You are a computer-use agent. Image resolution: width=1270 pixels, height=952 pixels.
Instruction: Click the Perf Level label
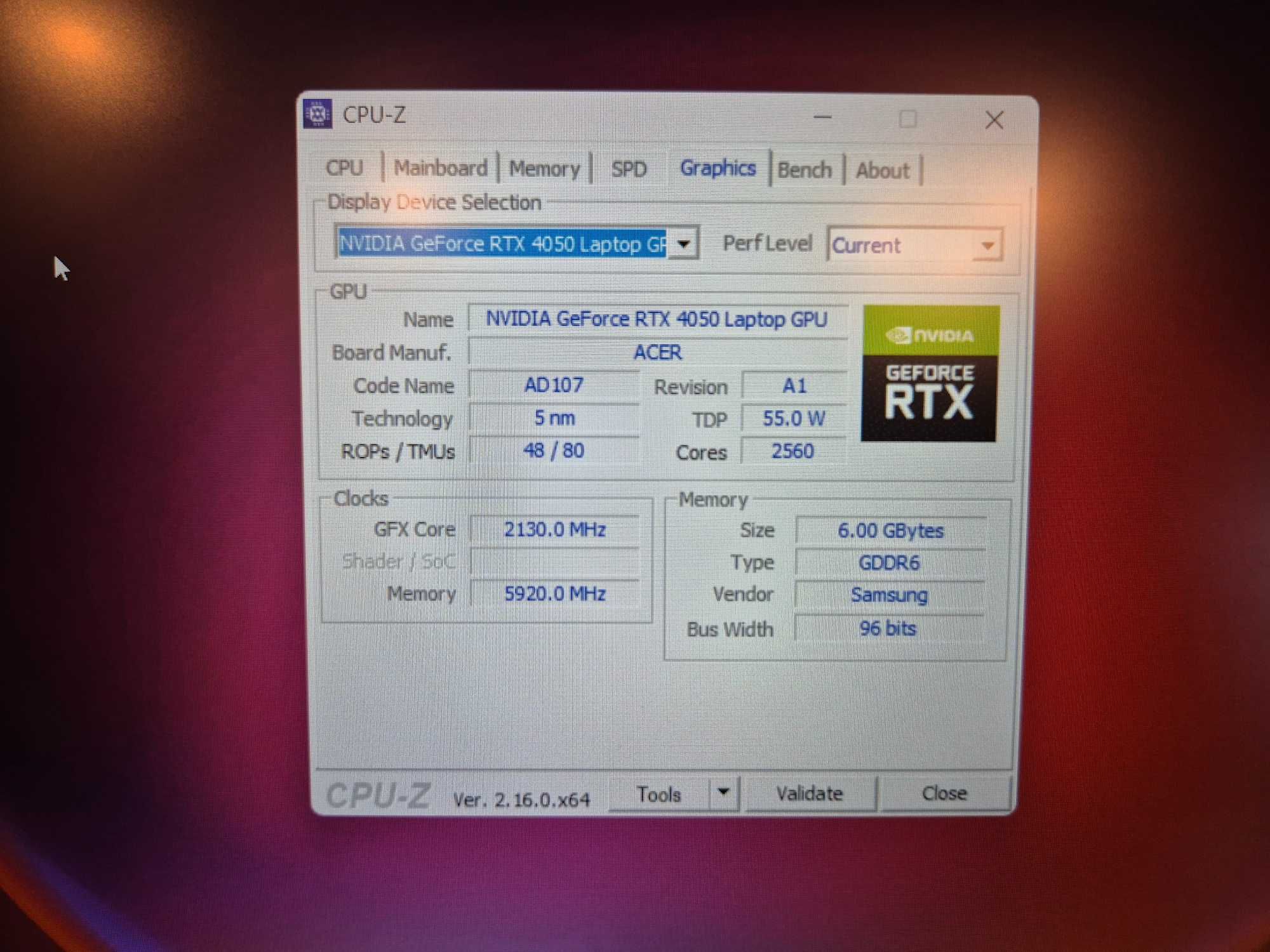767,244
